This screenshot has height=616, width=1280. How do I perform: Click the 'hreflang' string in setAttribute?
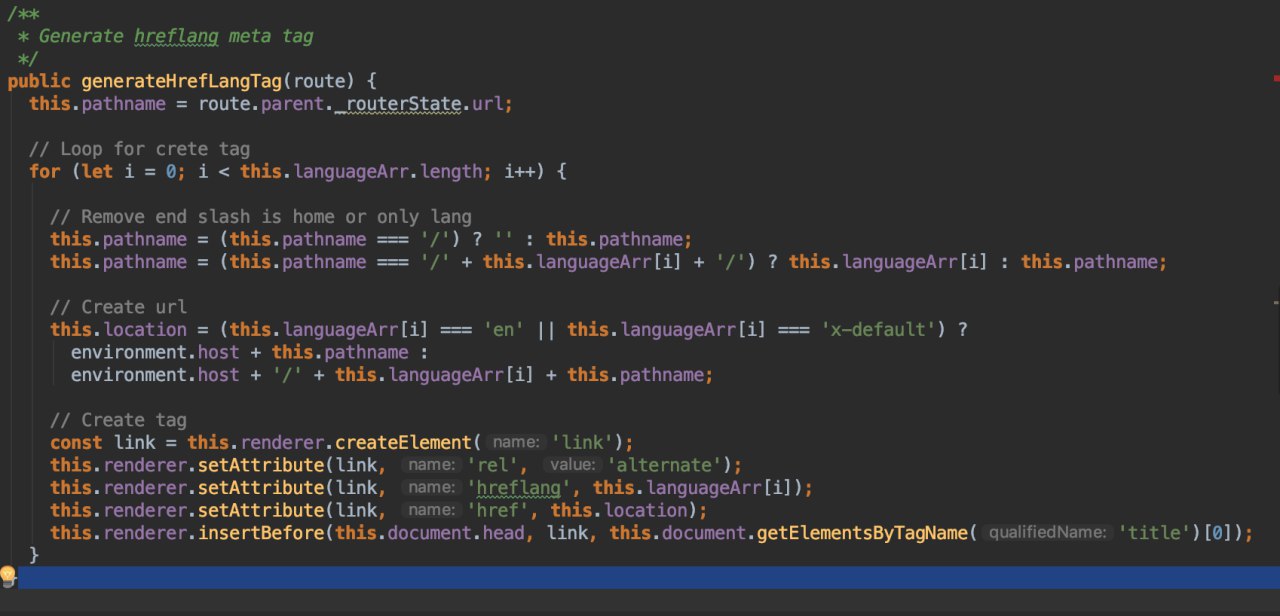519,488
